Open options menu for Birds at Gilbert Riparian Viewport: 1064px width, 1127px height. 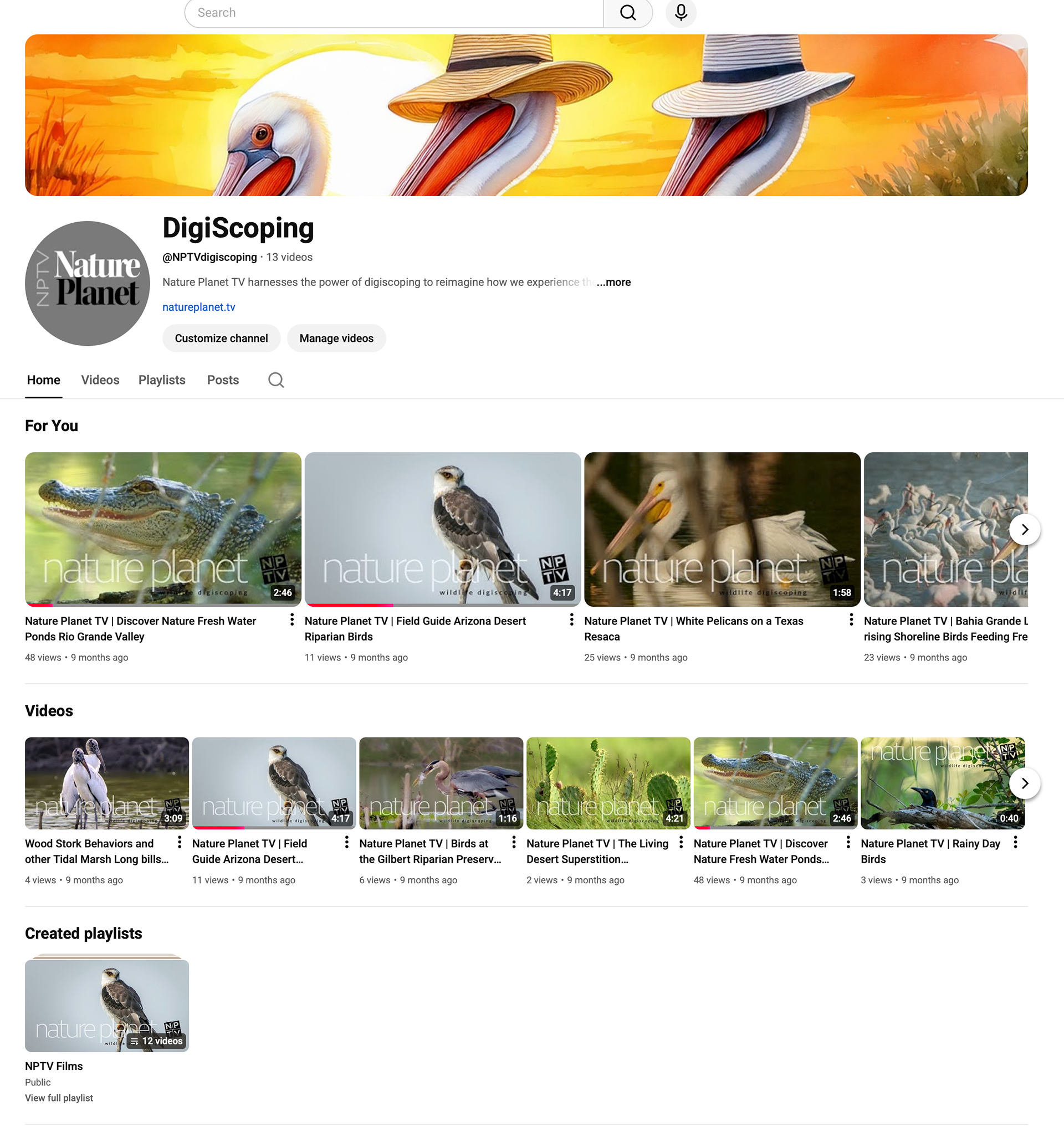tap(514, 842)
